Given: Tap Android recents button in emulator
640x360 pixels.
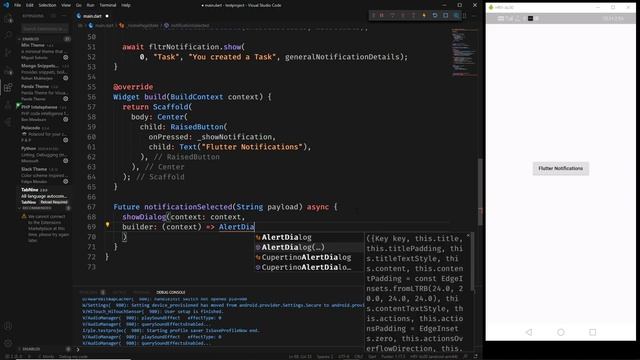Looking at the screenshot, I should click(x=593, y=332).
